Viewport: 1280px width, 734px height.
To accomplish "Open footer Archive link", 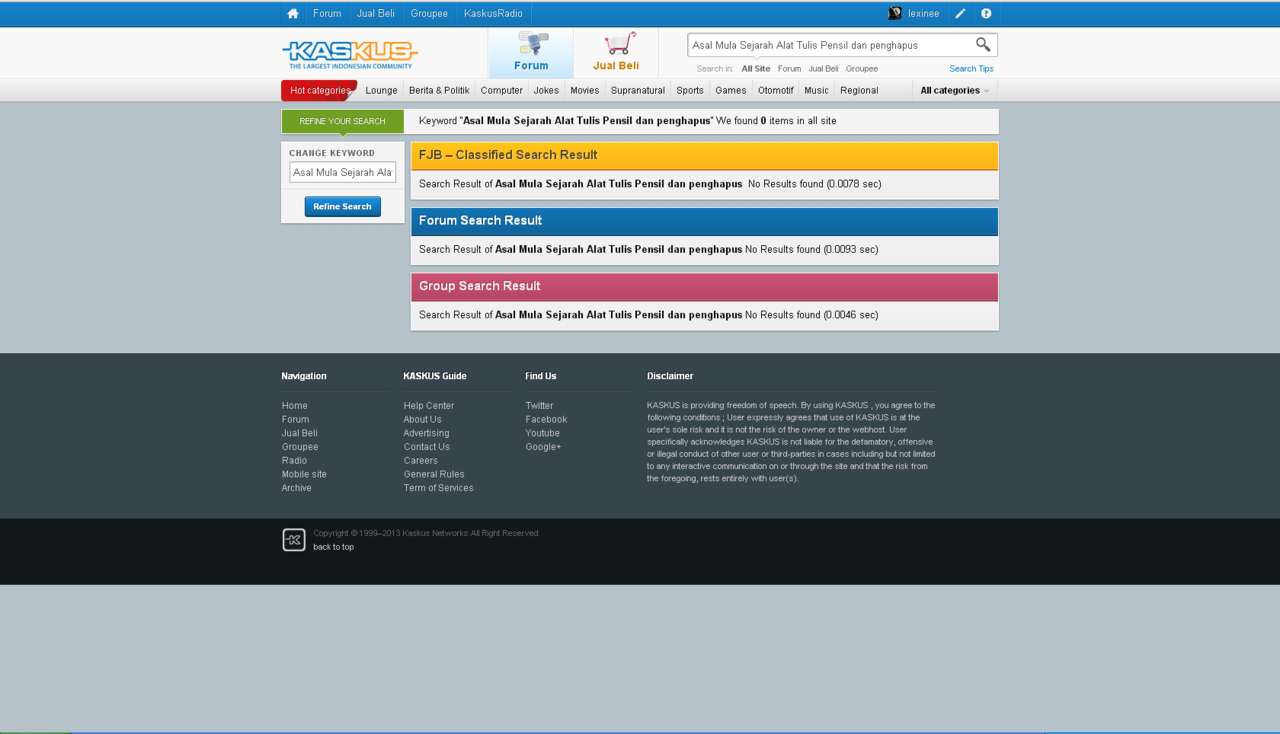I will coord(297,488).
